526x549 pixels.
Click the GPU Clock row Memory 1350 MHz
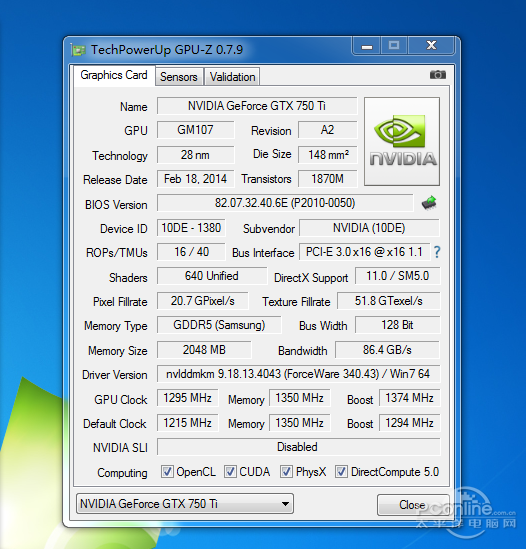pyautogui.click(x=299, y=398)
